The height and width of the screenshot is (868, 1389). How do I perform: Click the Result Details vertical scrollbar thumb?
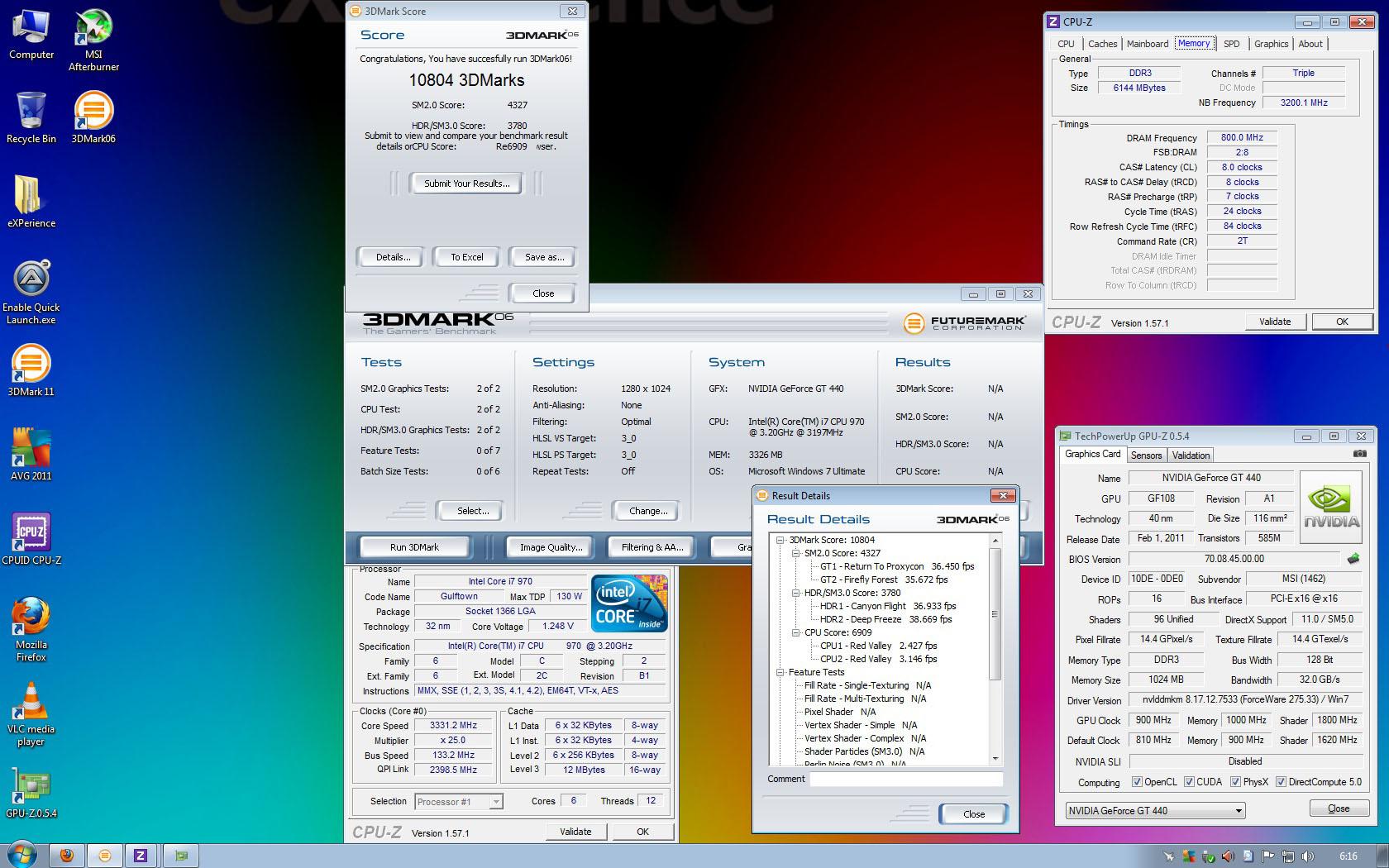pyautogui.click(x=995, y=614)
